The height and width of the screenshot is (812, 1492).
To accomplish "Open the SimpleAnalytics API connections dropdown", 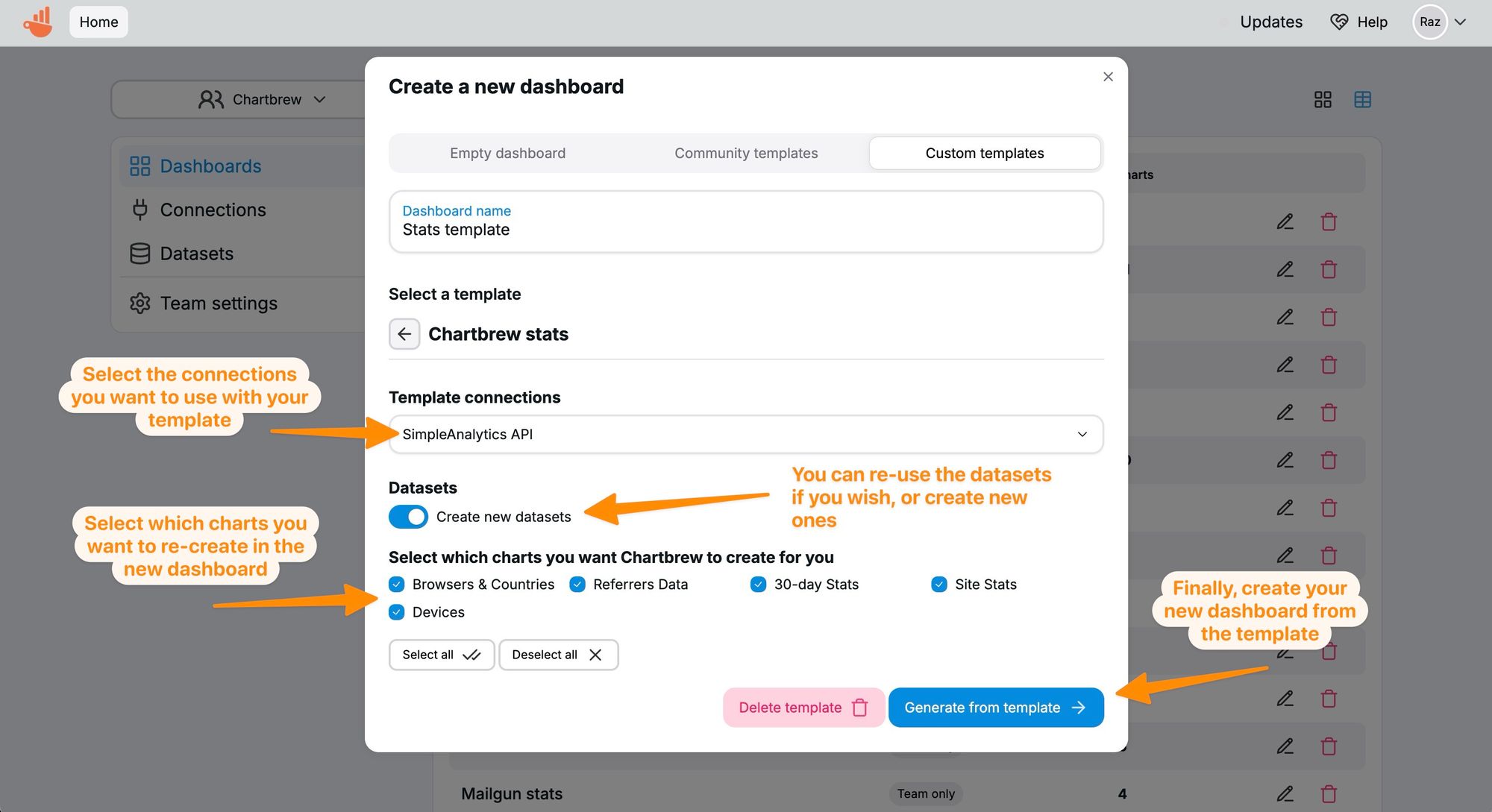I will click(745, 434).
